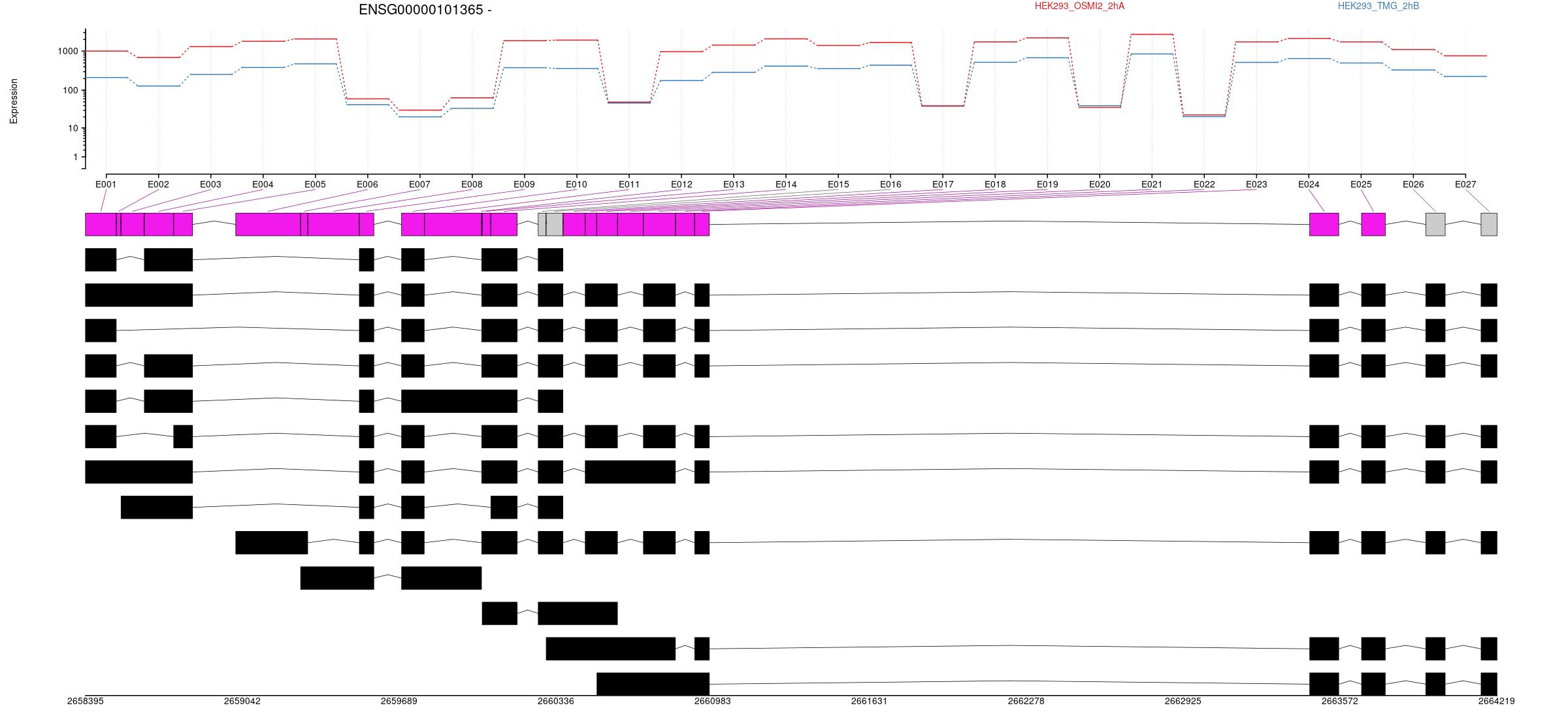The height and width of the screenshot is (712, 1568).
Task: Select exon label E019
Action: pyautogui.click(x=1047, y=184)
